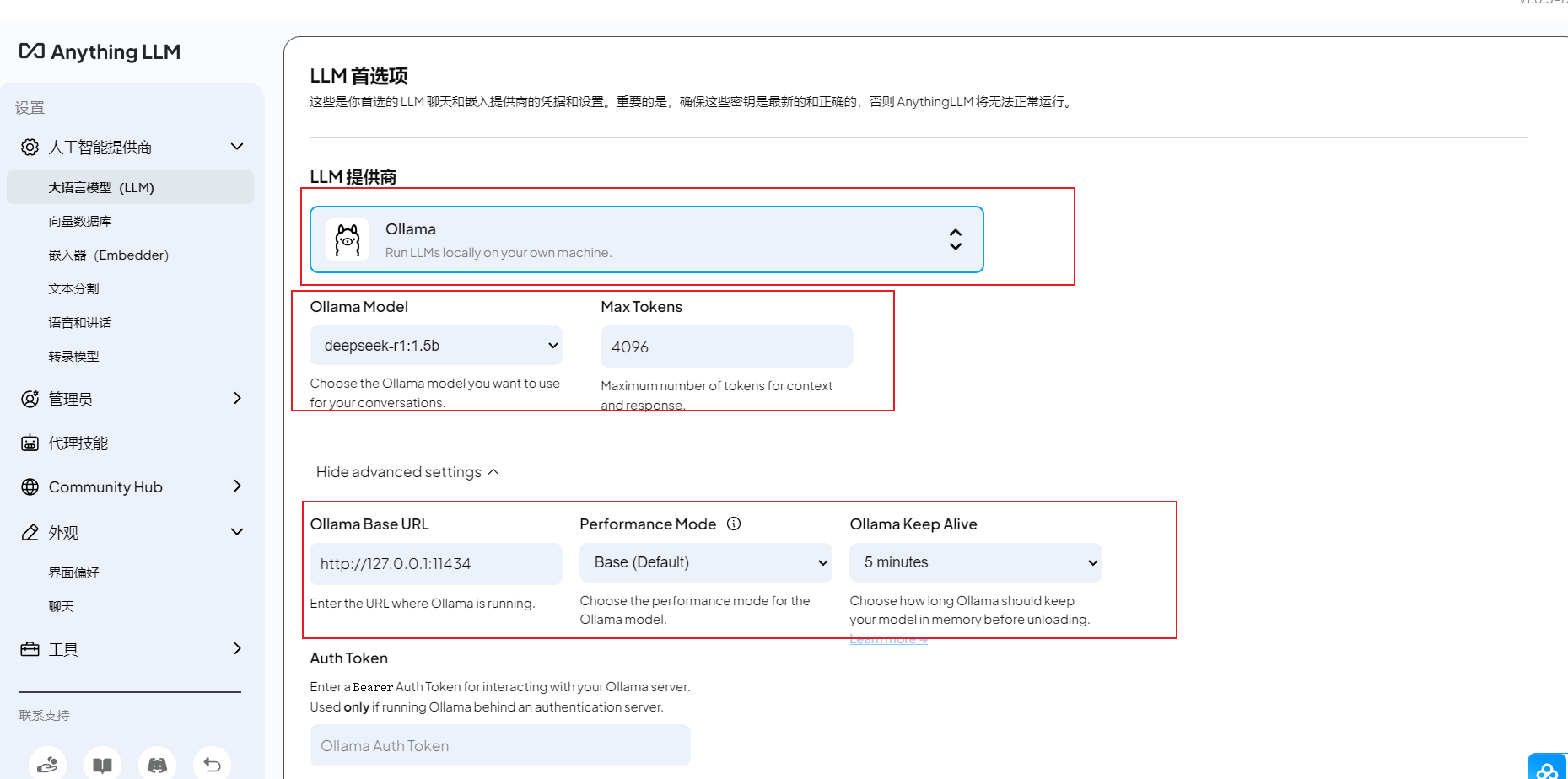Open the Ollama Model deepseek-r1:1.5b dropdown
Viewport: 1568px width, 779px height.
(x=436, y=346)
